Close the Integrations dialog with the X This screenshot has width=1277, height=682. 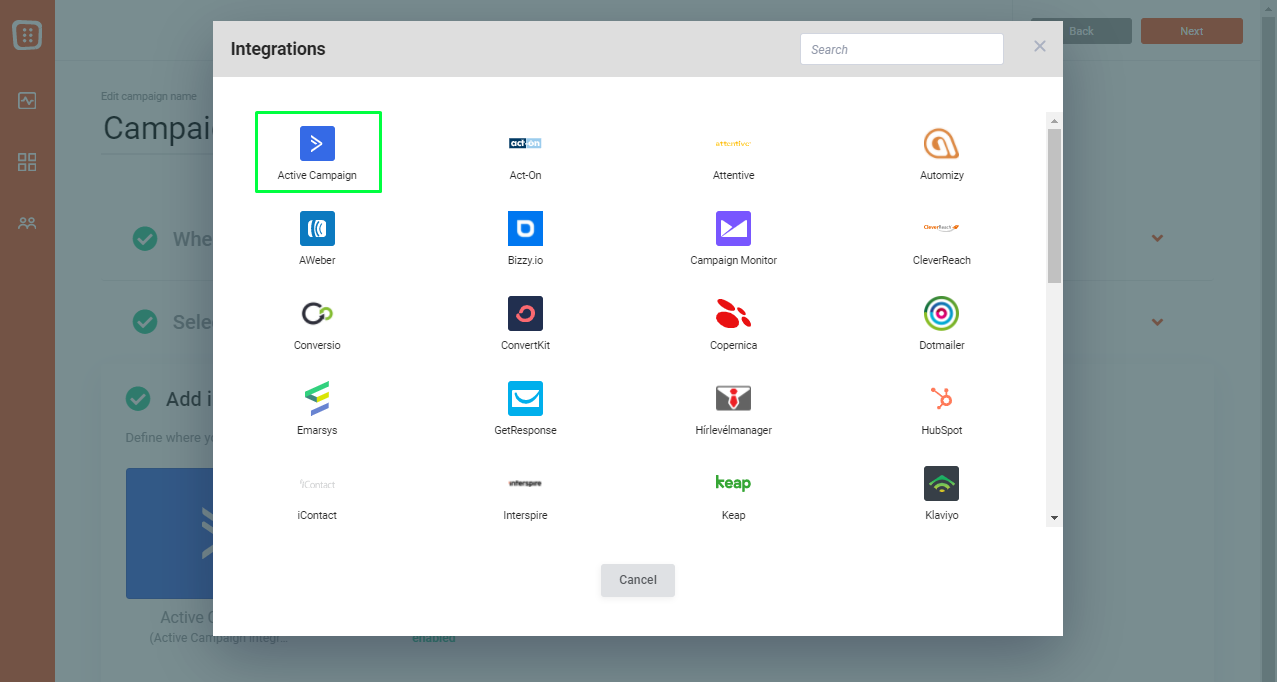click(x=1040, y=46)
